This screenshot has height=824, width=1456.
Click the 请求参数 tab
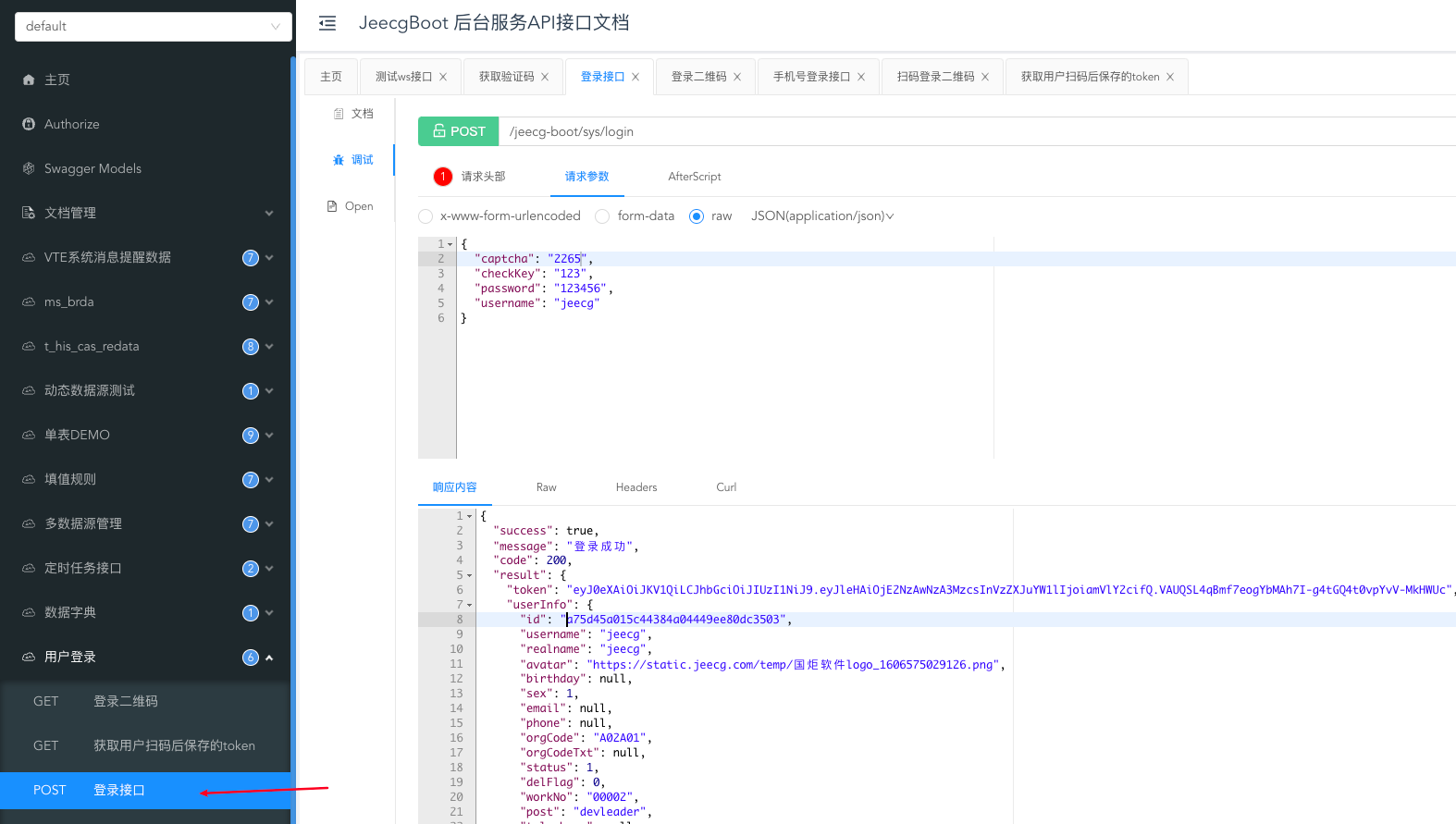pyautogui.click(x=587, y=177)
